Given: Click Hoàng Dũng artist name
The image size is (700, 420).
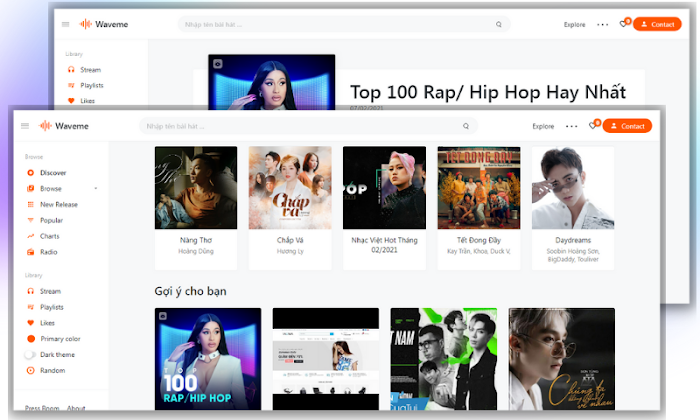Looking at the screenshot, I should click(x=196, y=251).
